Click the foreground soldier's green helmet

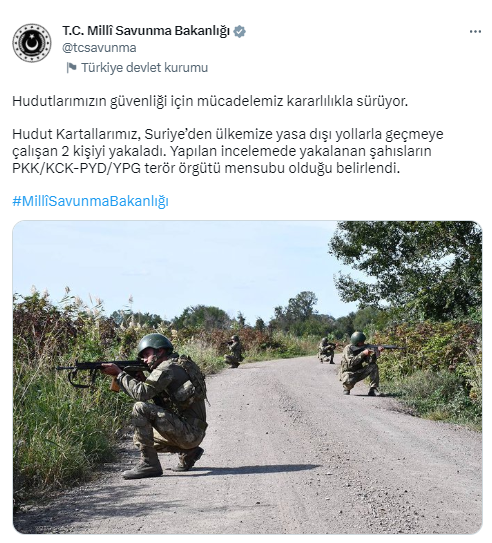[x=155, y=344]
